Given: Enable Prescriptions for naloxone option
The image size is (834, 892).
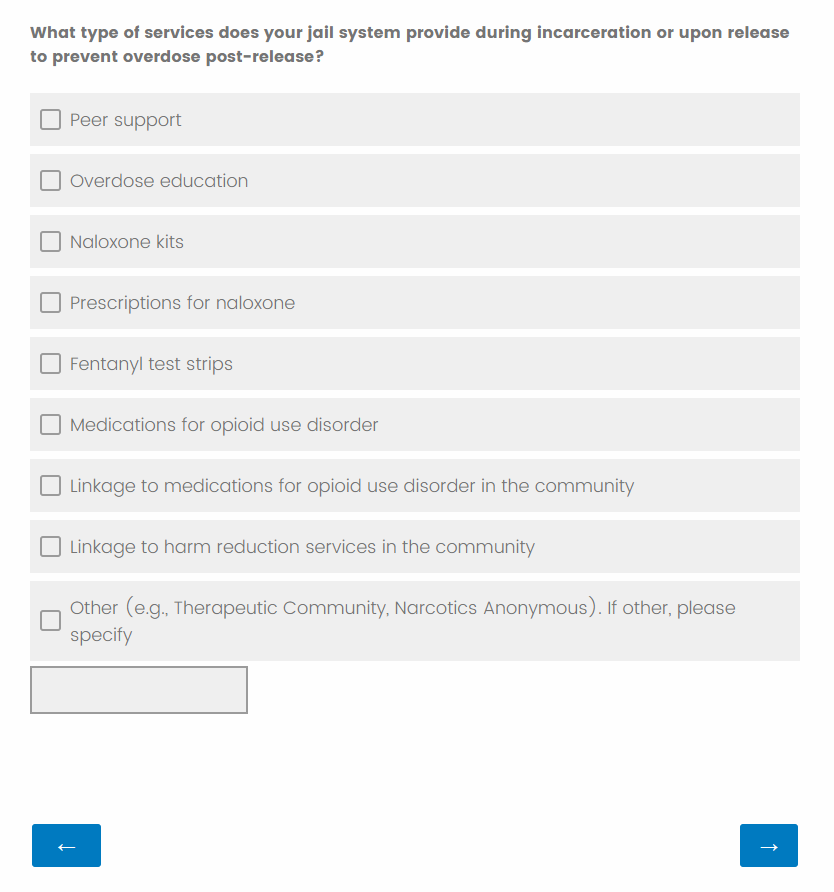Looking at the screenshot, I should click(50, 303).
